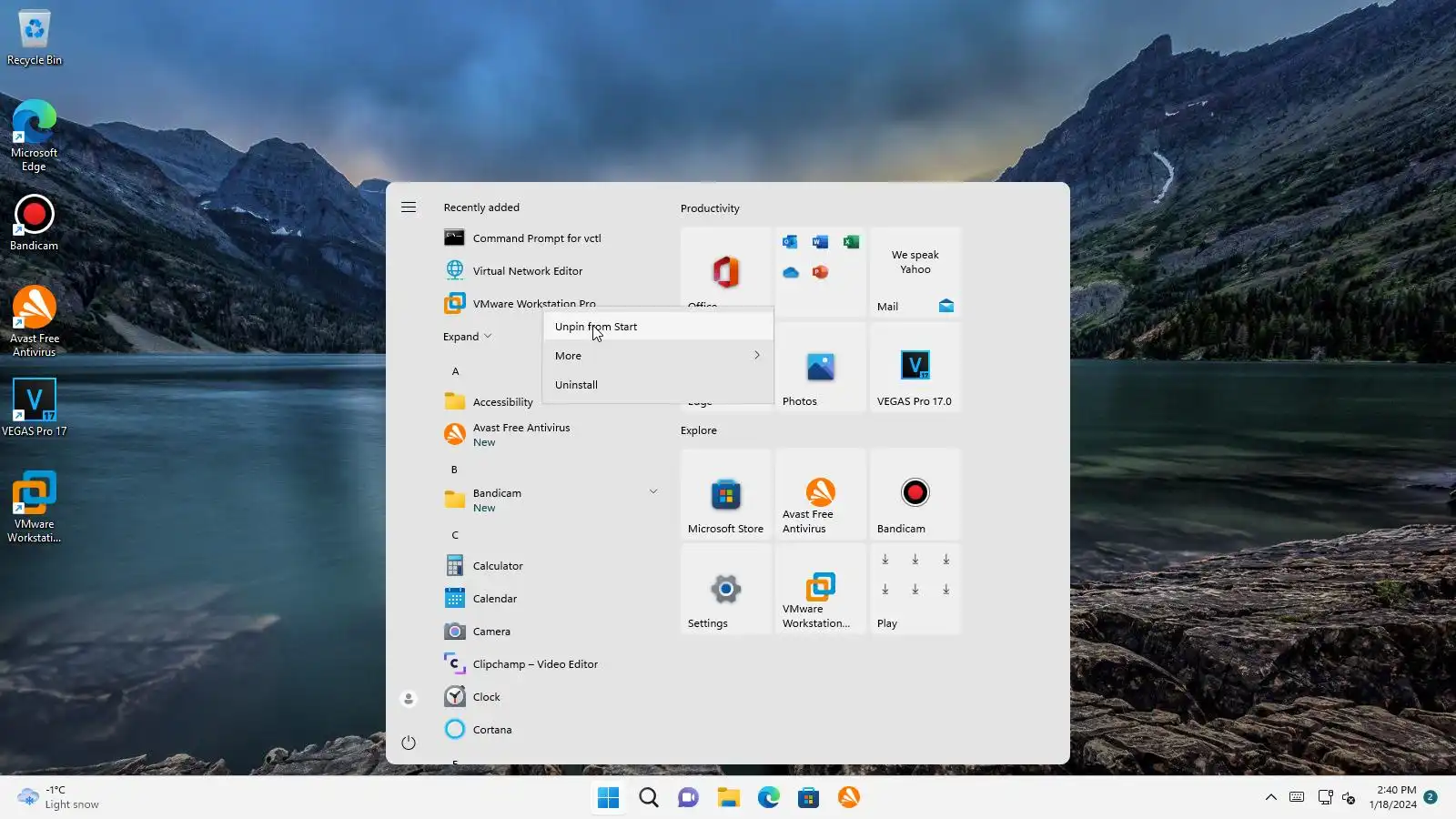Viewport: 1456px width, 819px height.
Task: Open the Photos tile
Action: [x=821, y=367]
